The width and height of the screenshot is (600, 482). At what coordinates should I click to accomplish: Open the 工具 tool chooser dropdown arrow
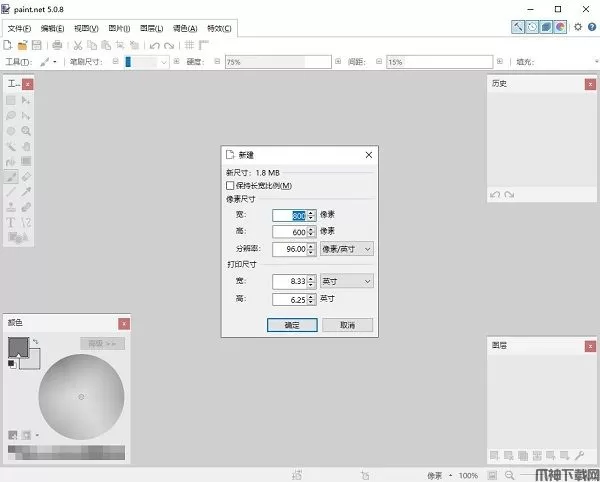click(55, 62)
